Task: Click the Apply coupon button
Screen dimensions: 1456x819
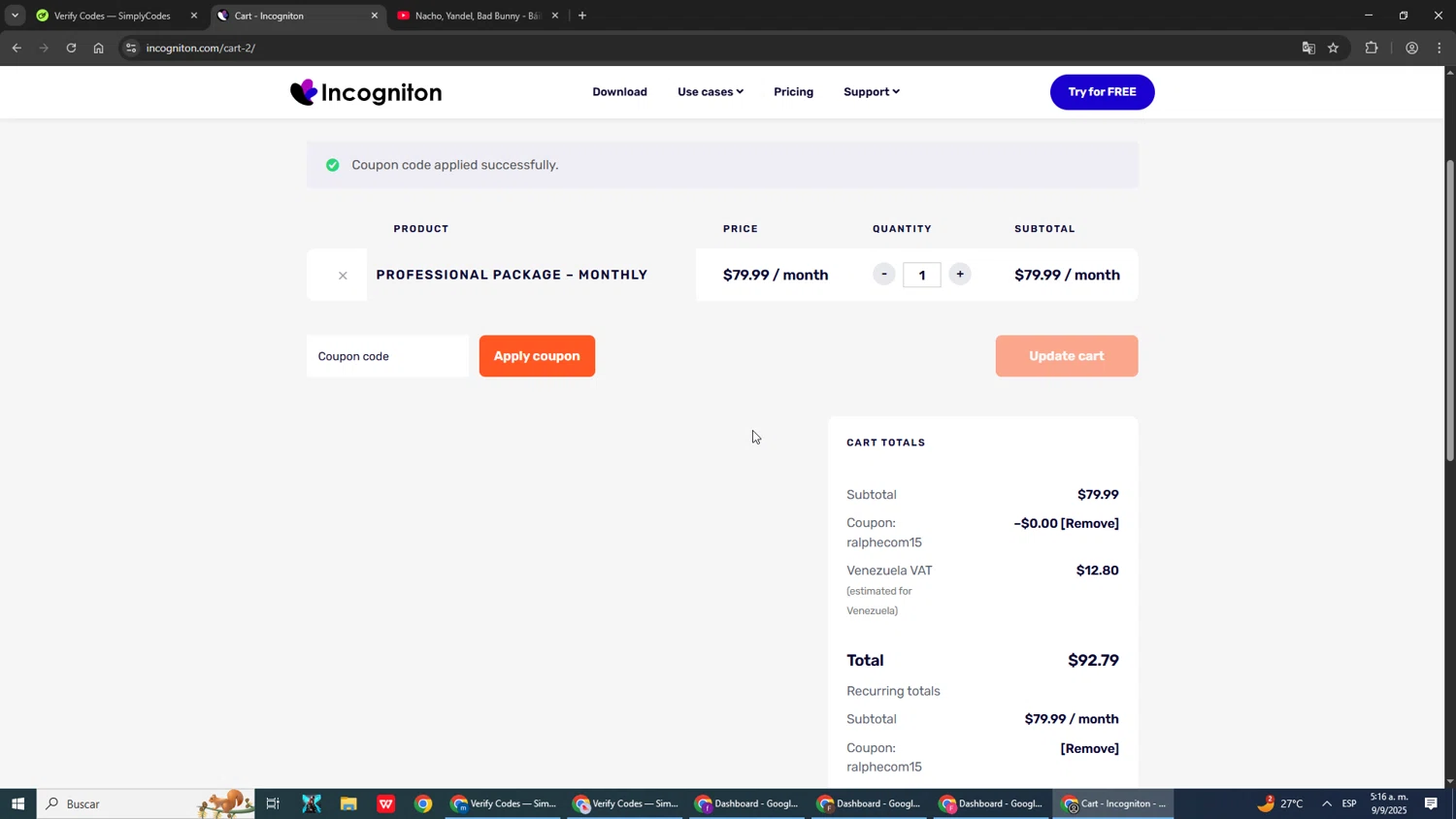Action: tap(537, 356)
